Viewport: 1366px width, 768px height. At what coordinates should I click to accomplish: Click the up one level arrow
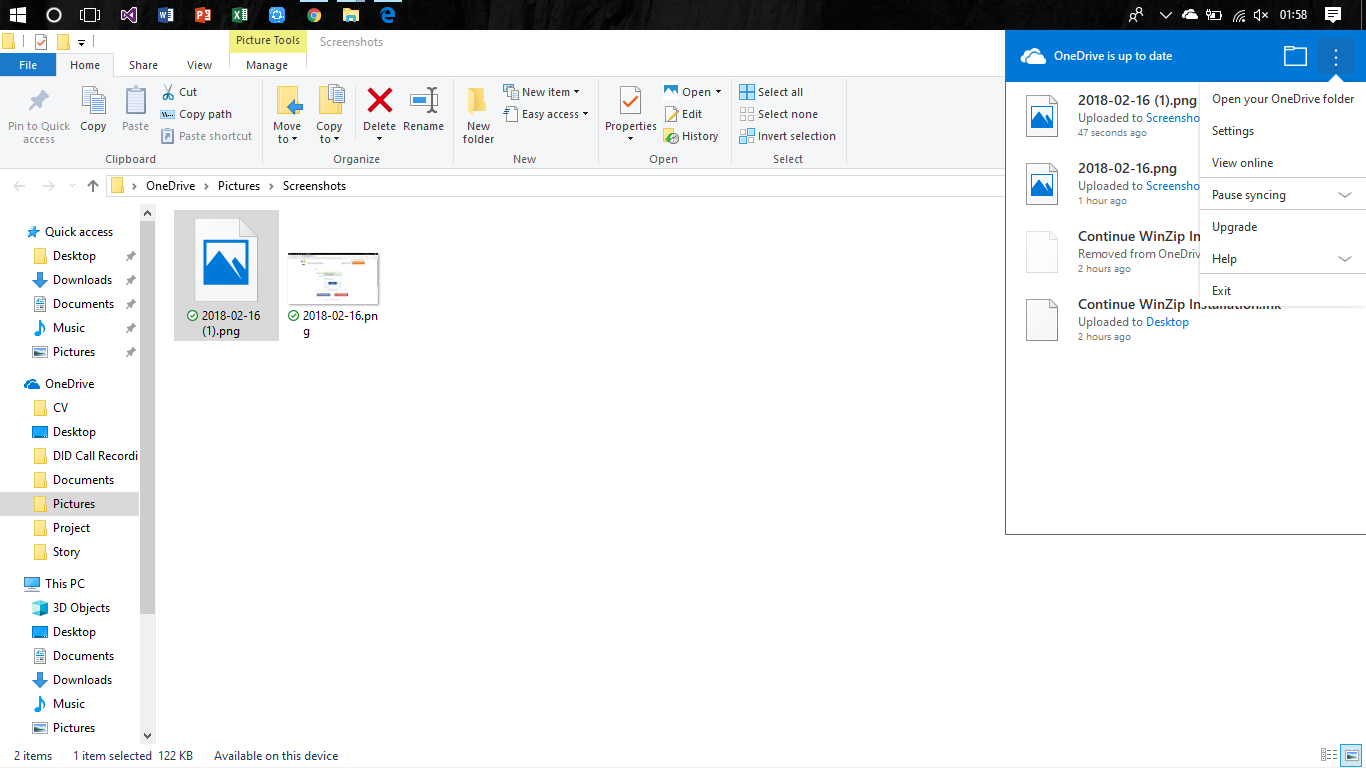pyautogui.click(x=93, y=186)
